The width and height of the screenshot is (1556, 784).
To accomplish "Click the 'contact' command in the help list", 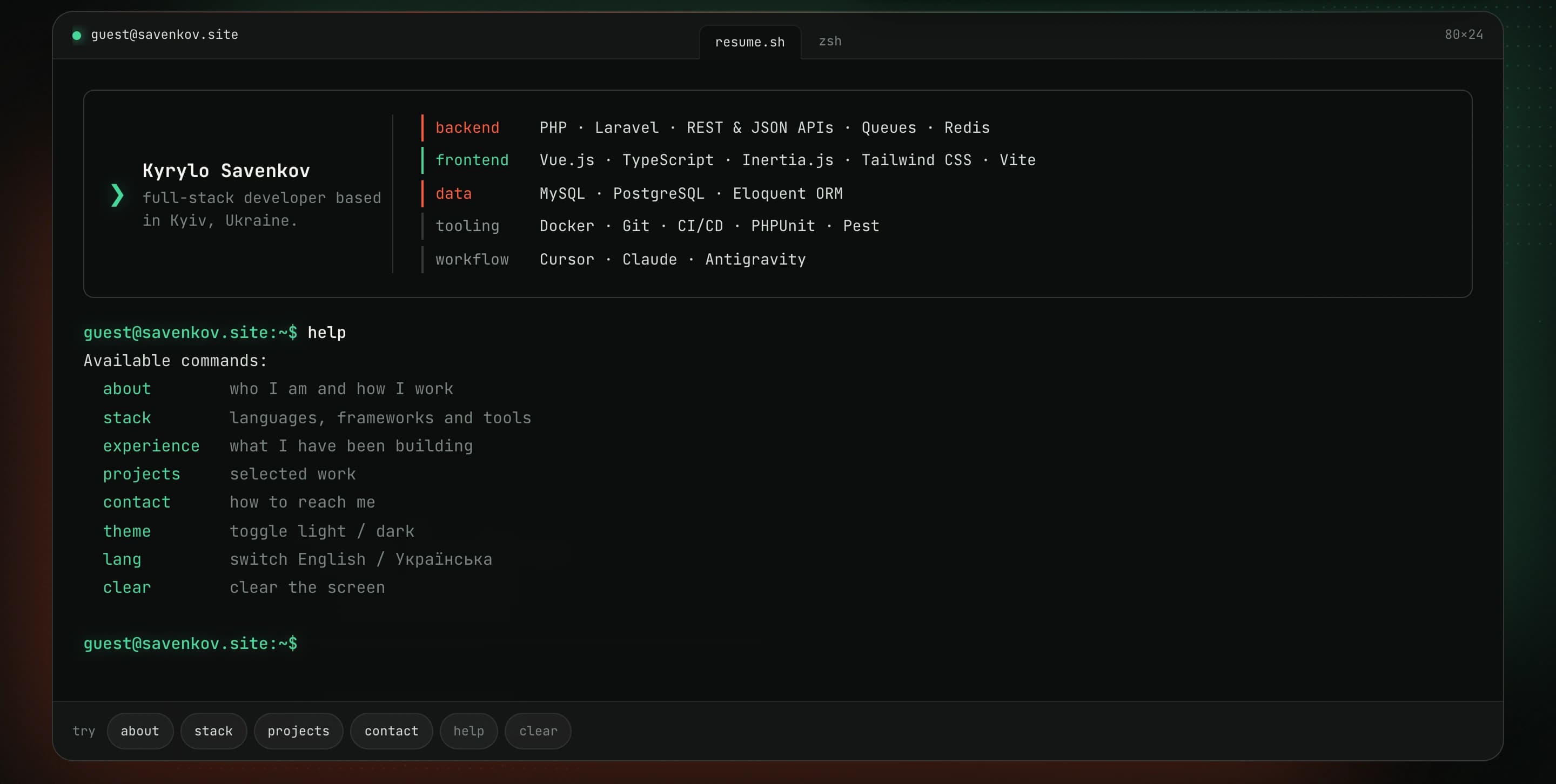I will tap(137, 502).
